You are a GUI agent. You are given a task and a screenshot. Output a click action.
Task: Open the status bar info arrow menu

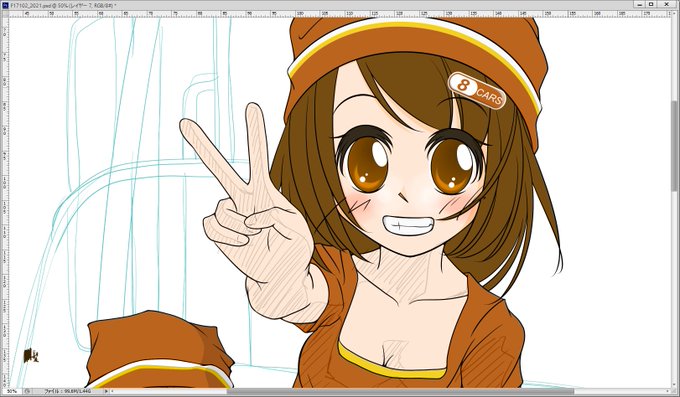click(x=107, y=391)
